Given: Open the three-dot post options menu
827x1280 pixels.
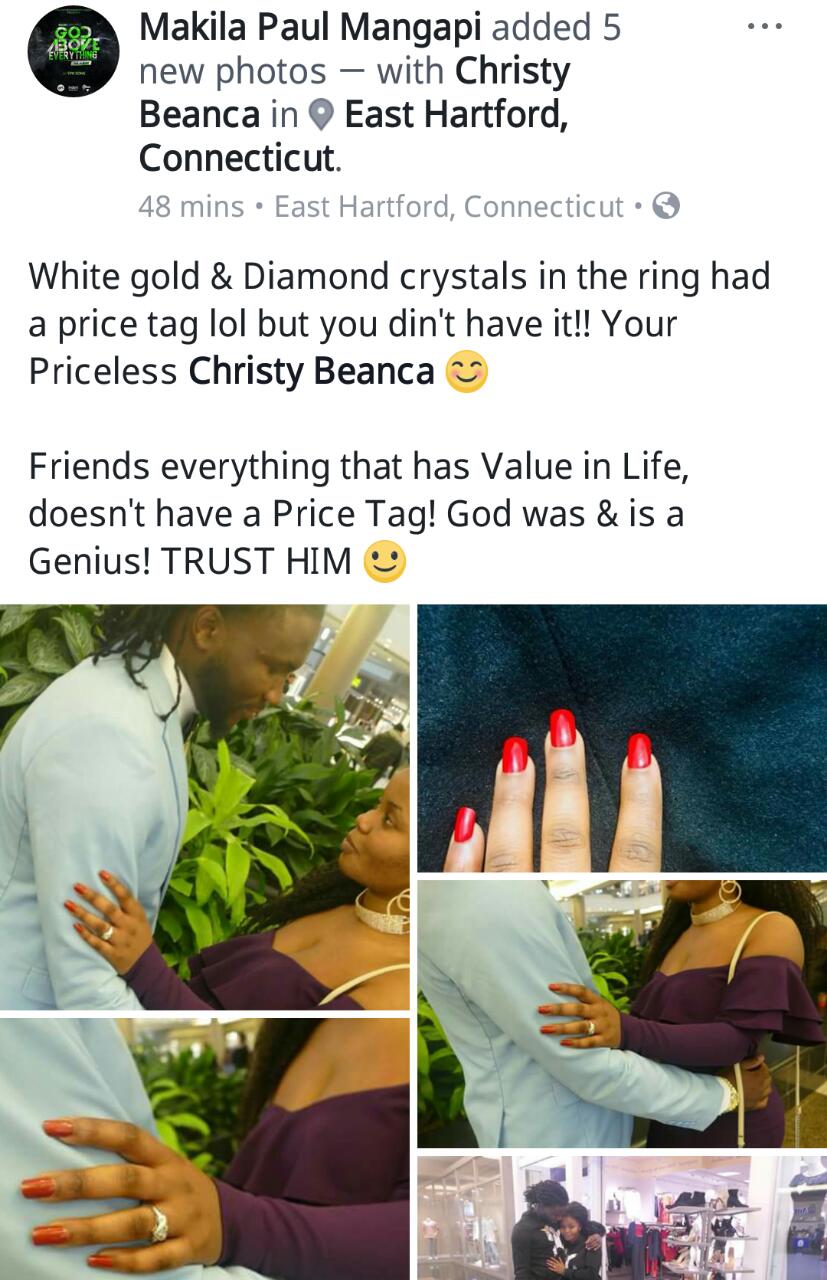Looking at the screenshot, I should coord(764,25).
